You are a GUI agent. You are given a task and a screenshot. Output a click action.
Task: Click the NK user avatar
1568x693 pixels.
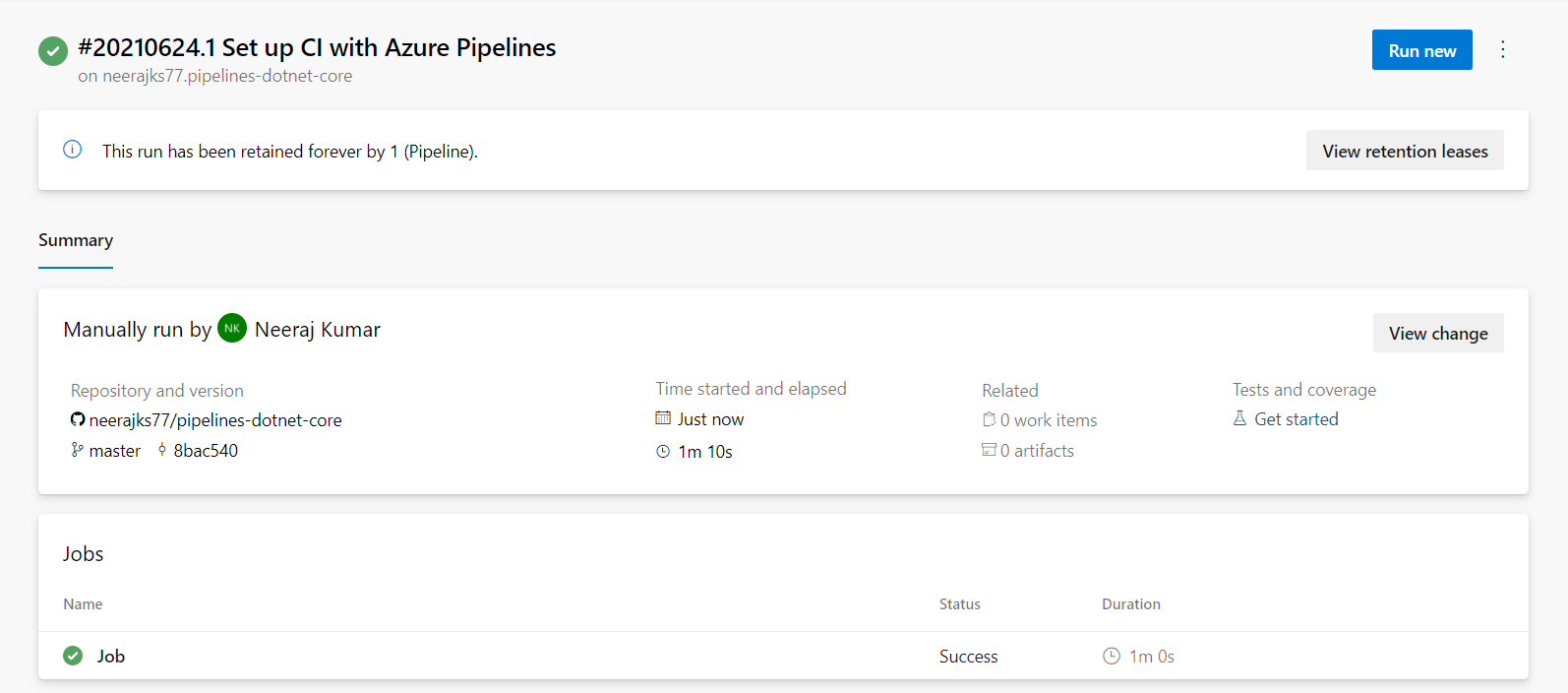point(232,329)
